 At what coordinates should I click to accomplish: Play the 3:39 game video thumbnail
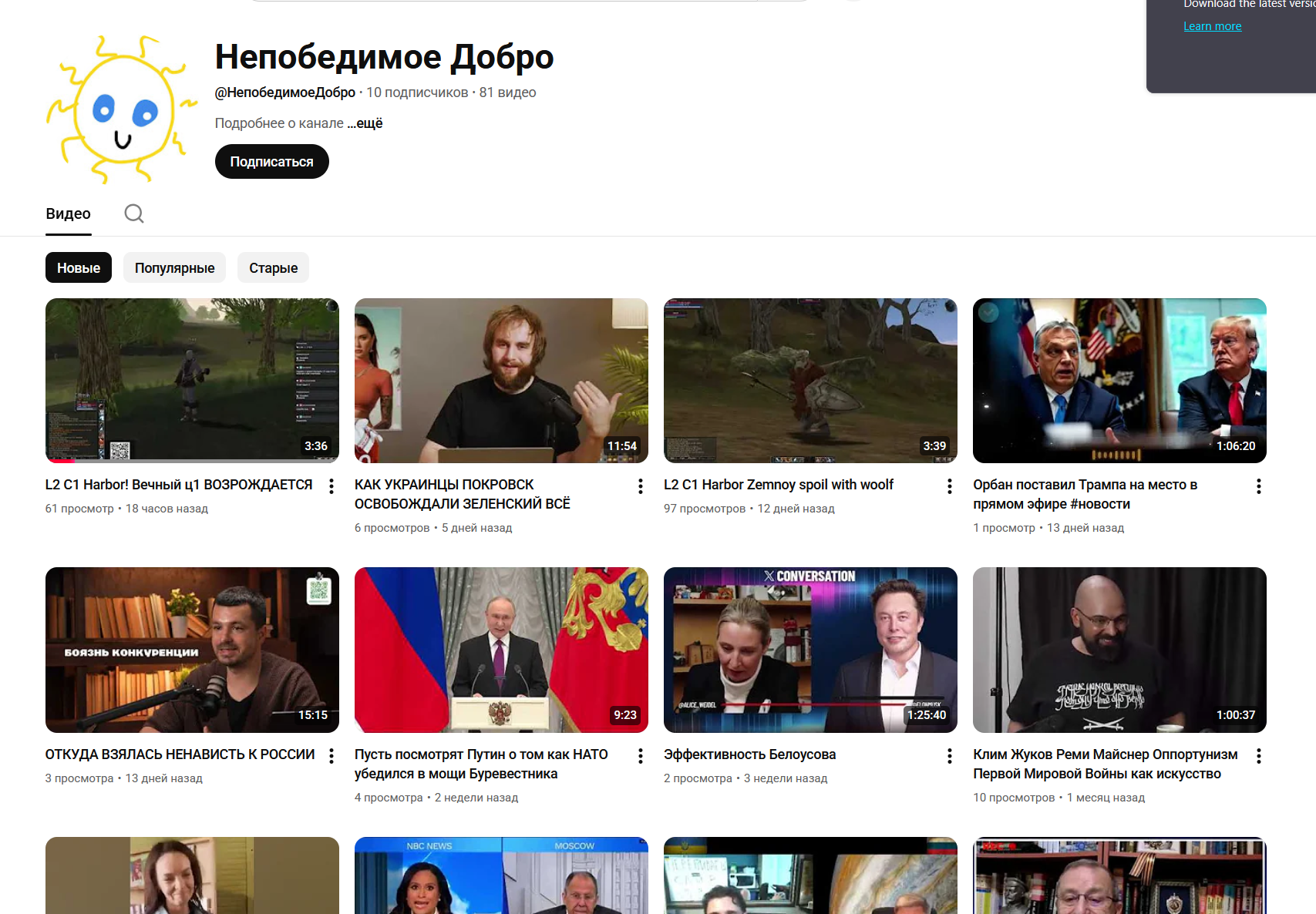click(x=810, y=381)
